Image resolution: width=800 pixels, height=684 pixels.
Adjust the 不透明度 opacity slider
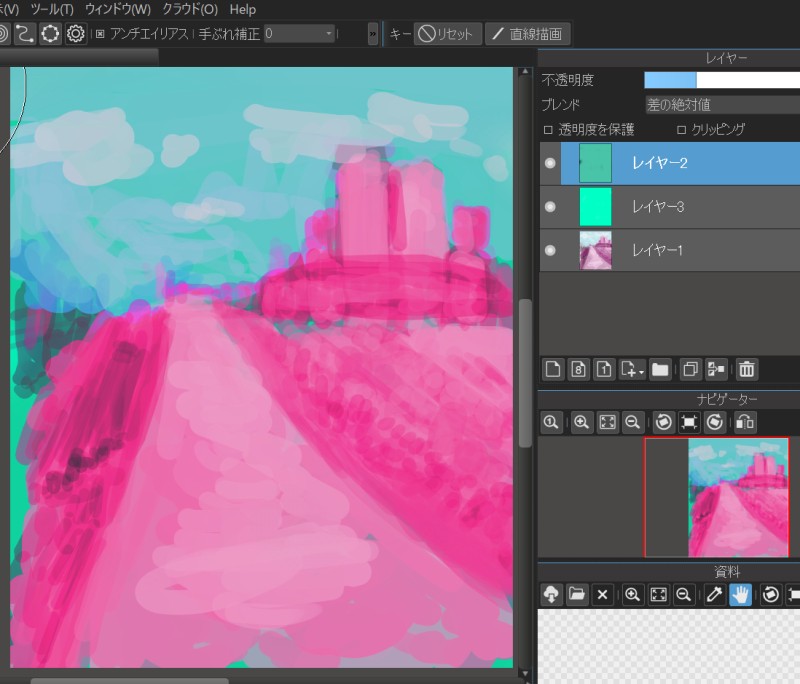(x=722, y=80)
